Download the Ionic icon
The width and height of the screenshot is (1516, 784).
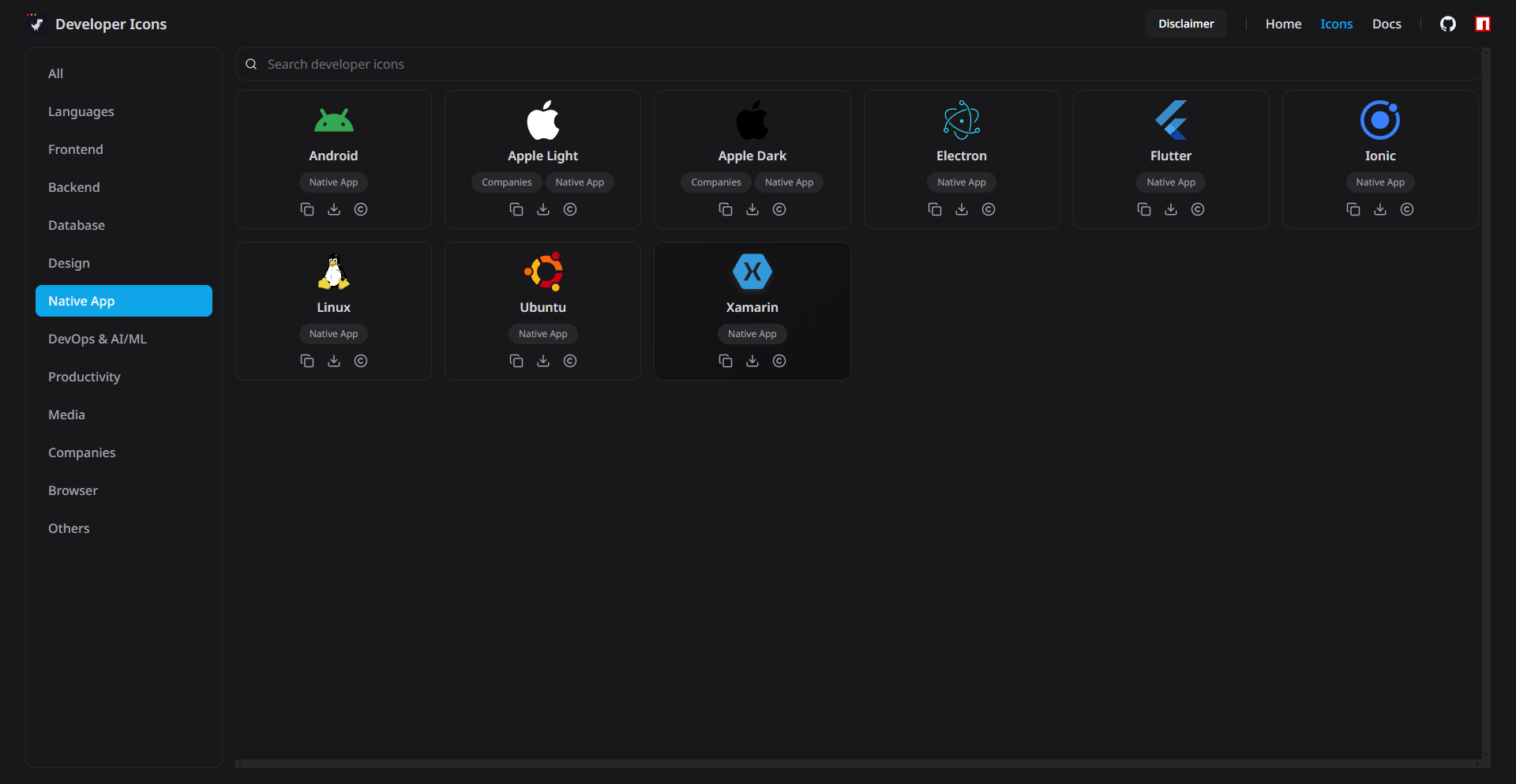click(1380, 209)
